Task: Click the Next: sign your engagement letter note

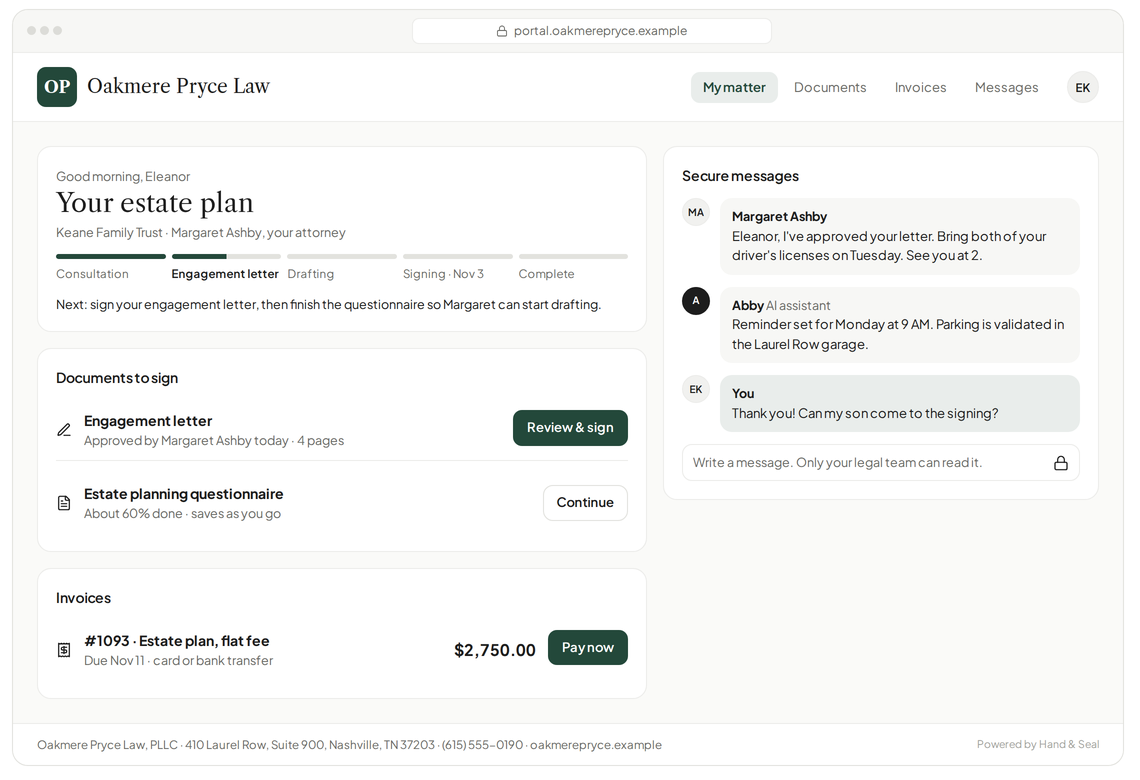Action: pyautogui.click(x=329, y=305)
